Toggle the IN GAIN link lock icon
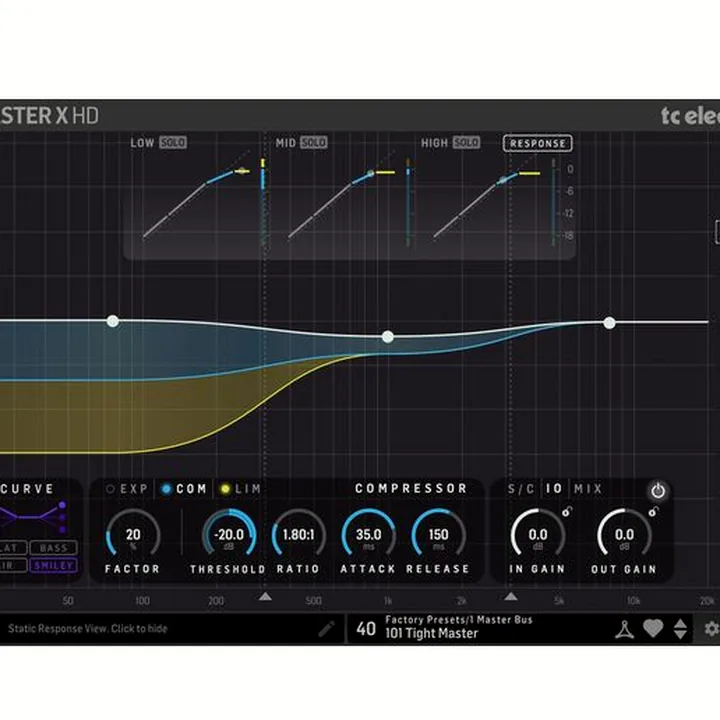The image size is (720, 720). coord(567,511)
